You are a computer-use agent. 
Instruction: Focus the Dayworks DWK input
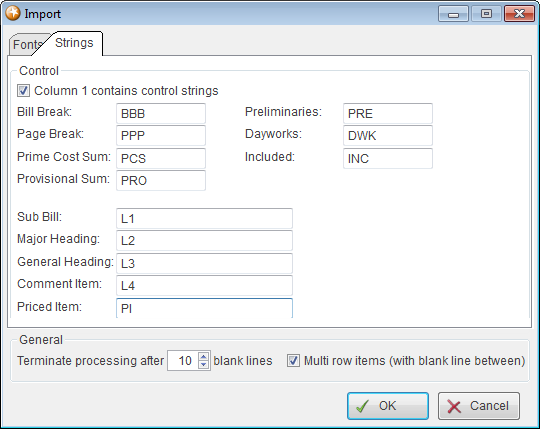388,135
